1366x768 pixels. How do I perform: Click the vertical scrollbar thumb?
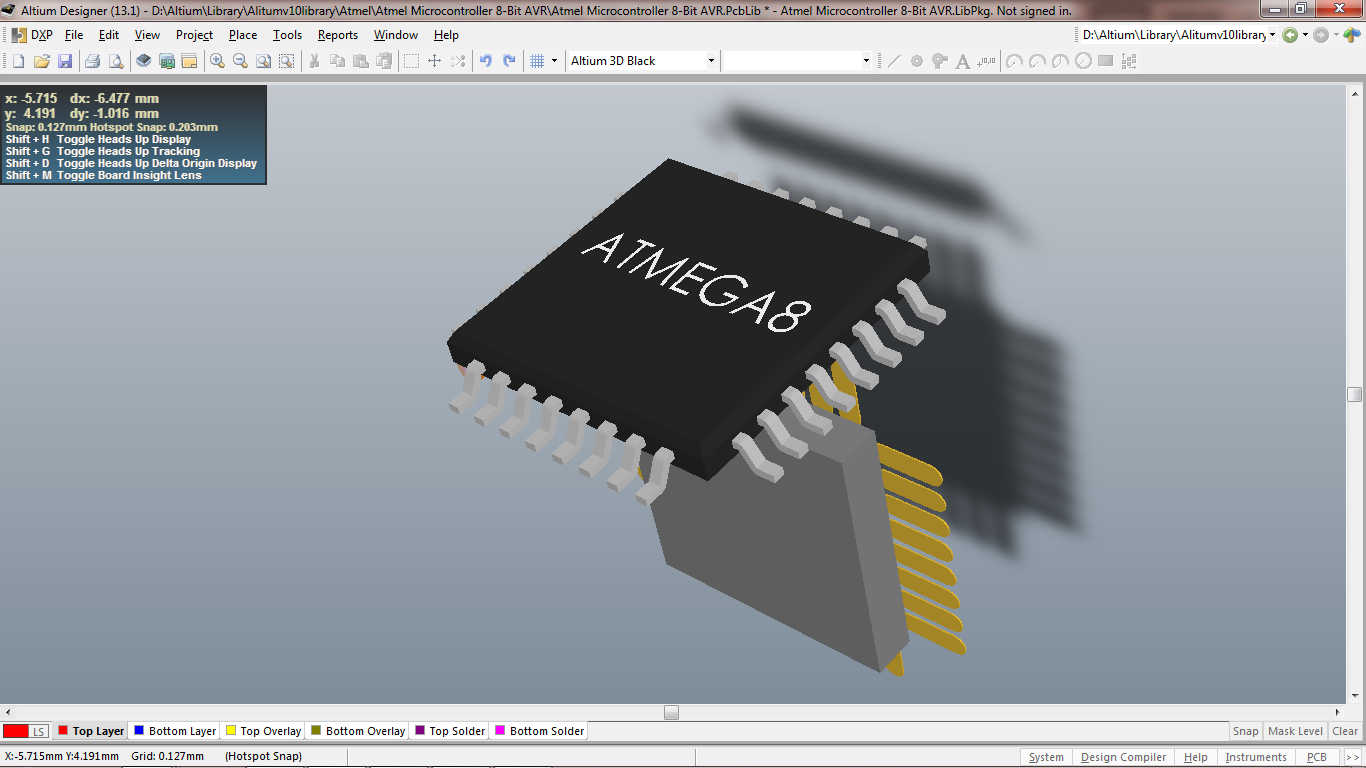pos(1354,394)
